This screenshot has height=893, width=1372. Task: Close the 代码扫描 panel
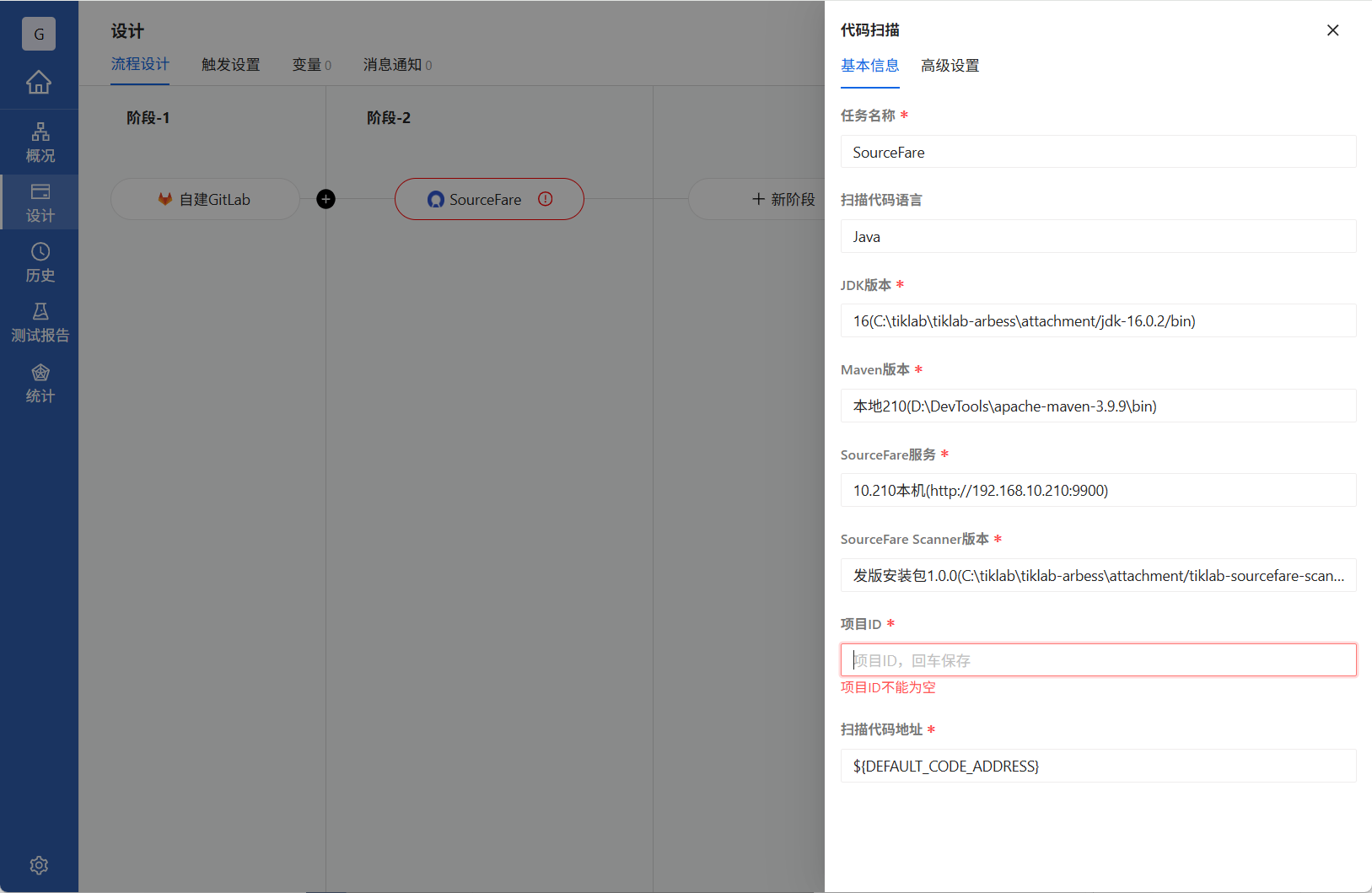1332,30
